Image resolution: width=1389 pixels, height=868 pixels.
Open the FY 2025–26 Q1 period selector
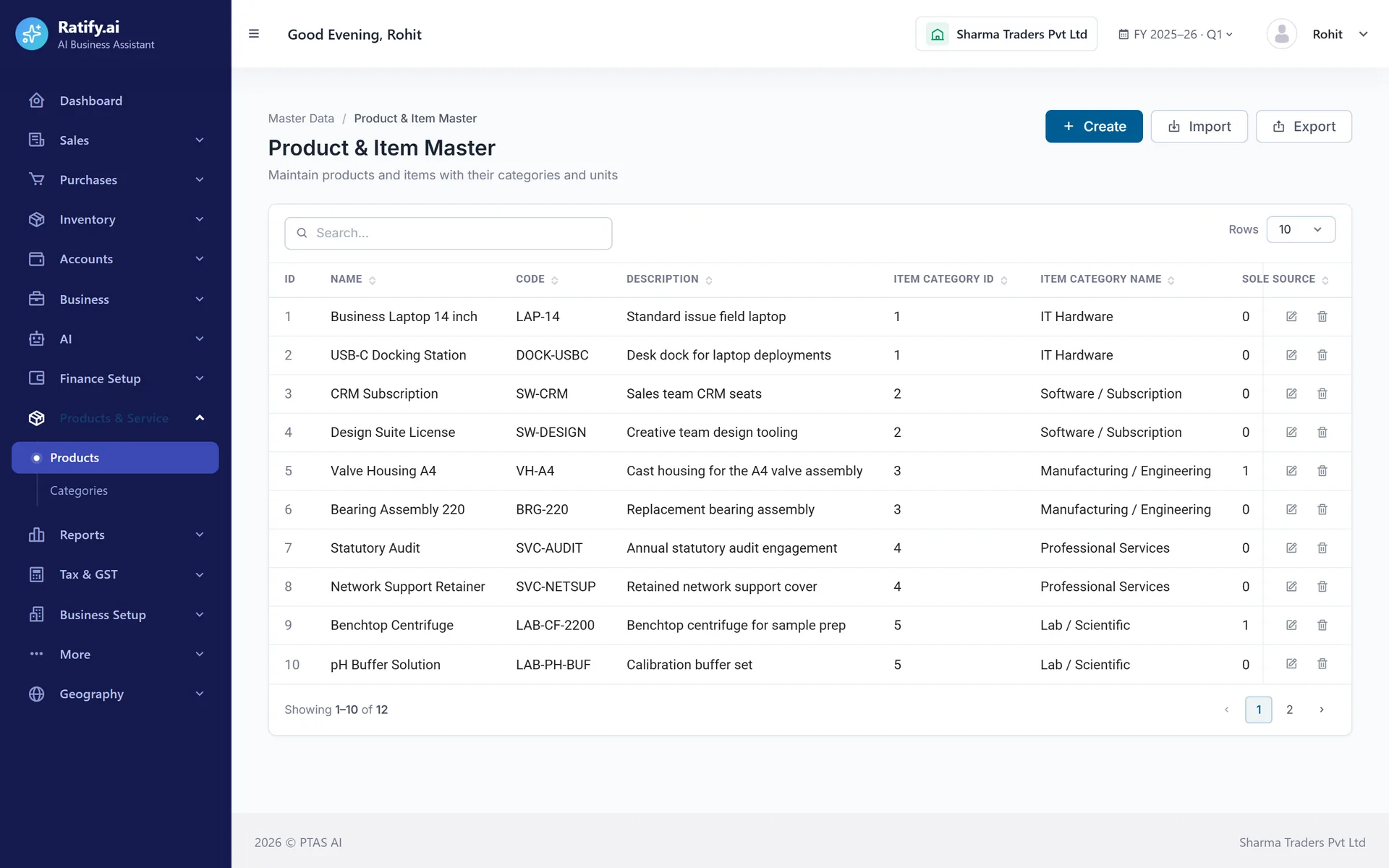(1176, 34)
